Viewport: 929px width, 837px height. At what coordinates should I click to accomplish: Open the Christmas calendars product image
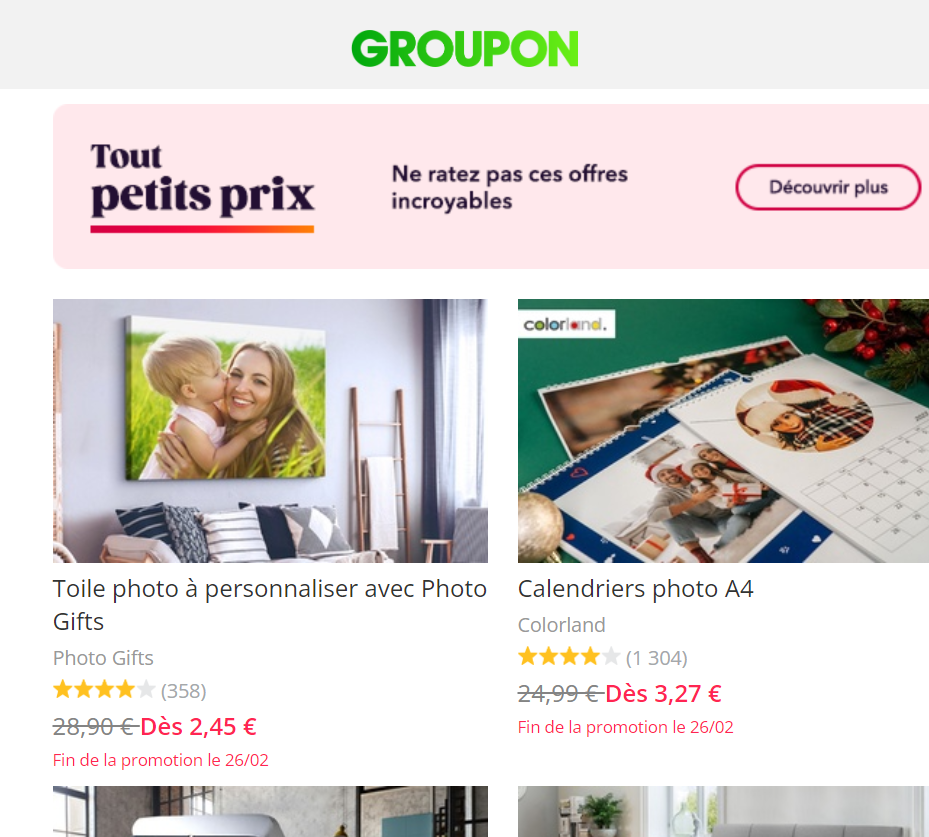pyautogui.click(x=723, y=431)
